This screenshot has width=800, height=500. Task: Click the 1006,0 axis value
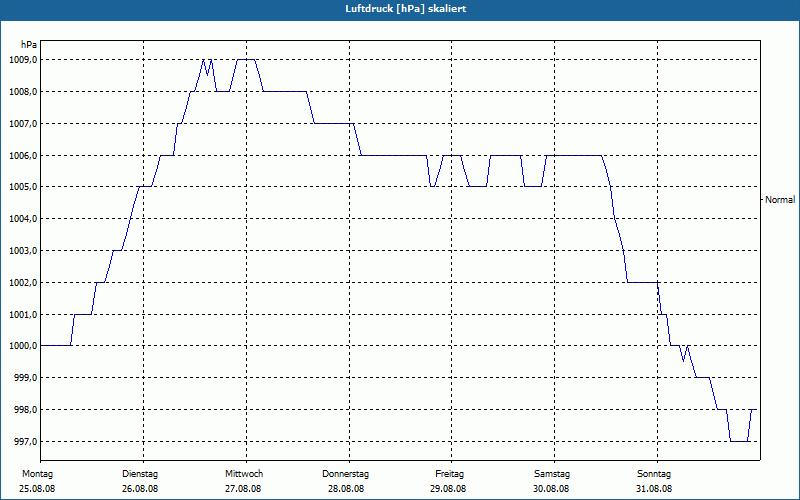[x=23, y=156]
